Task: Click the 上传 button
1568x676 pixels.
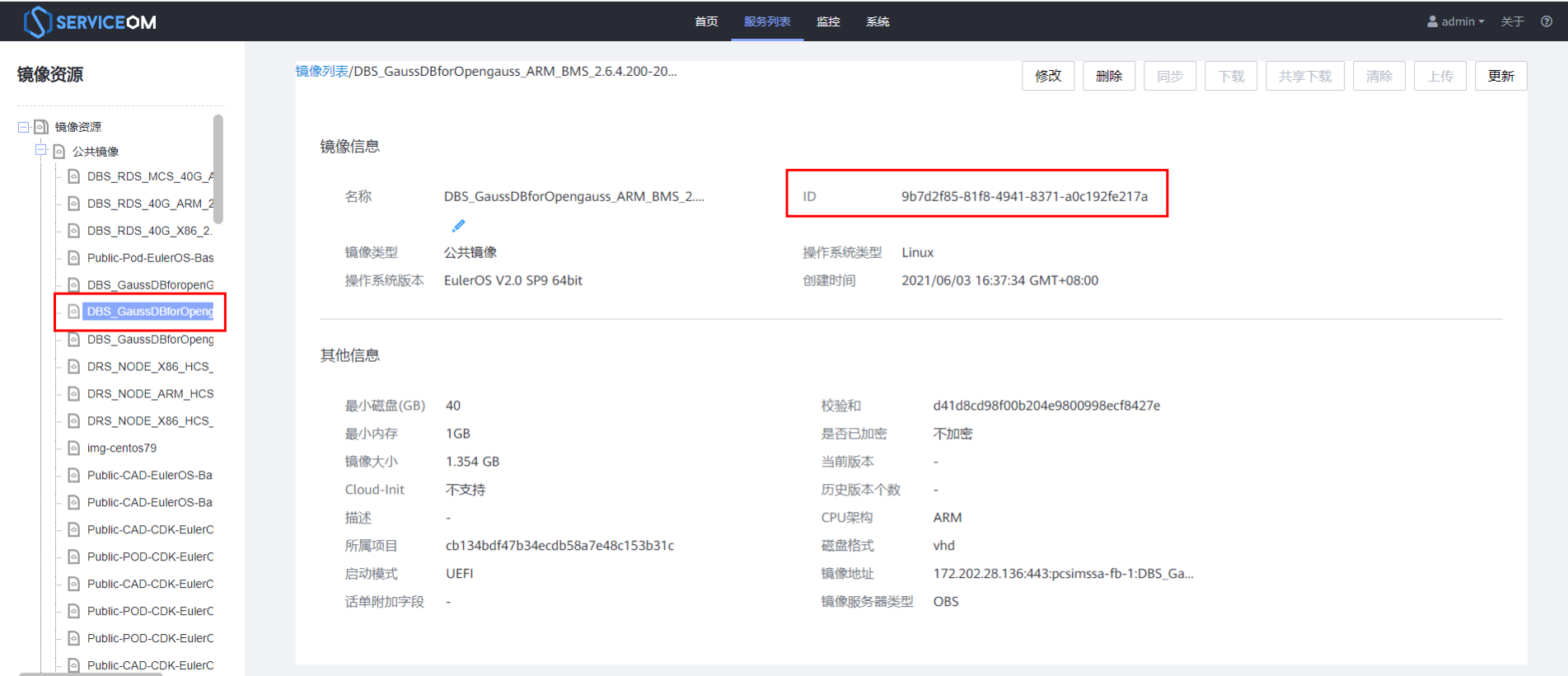Action: tap(1440, 76)
